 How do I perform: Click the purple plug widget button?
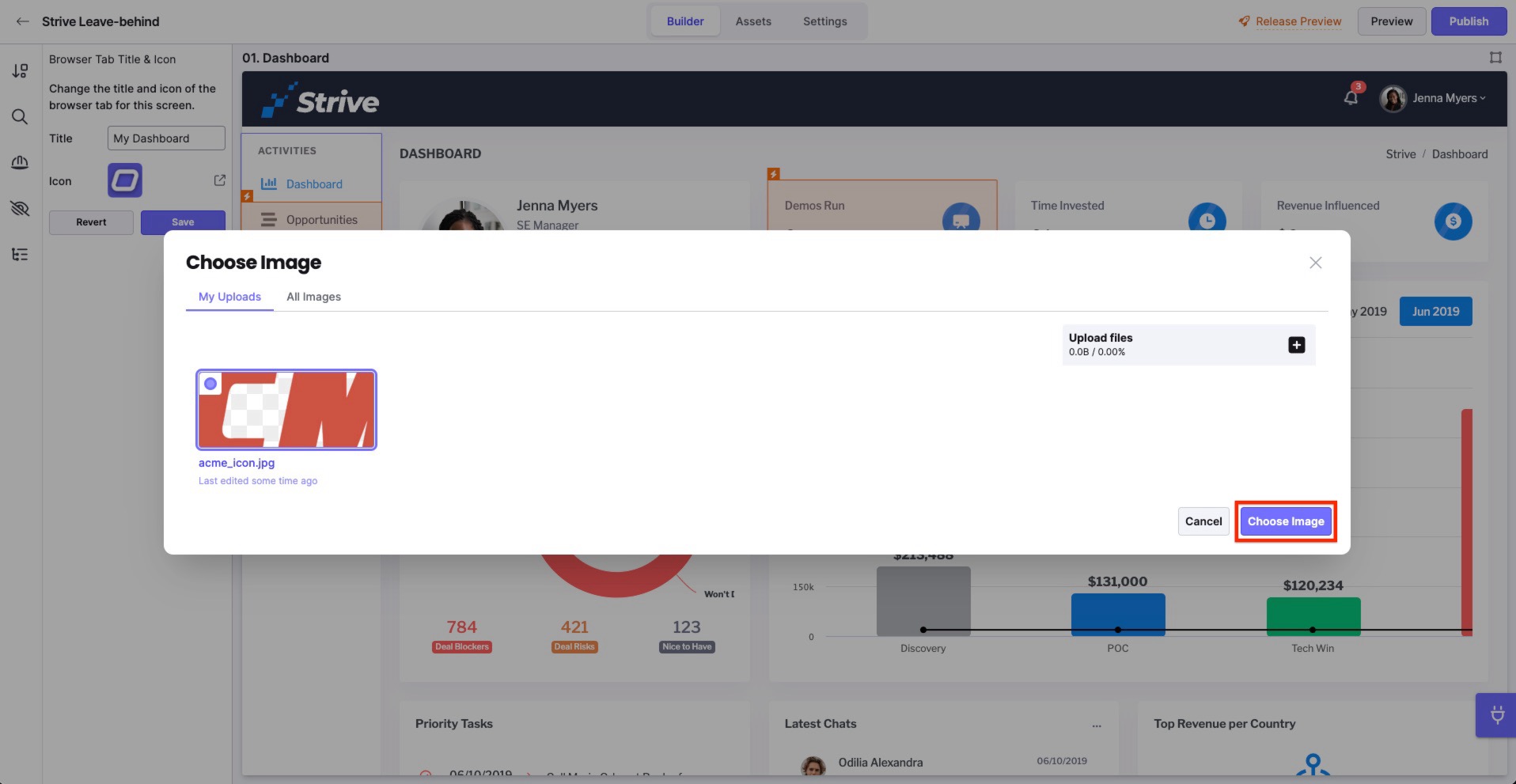(1496, 715)
